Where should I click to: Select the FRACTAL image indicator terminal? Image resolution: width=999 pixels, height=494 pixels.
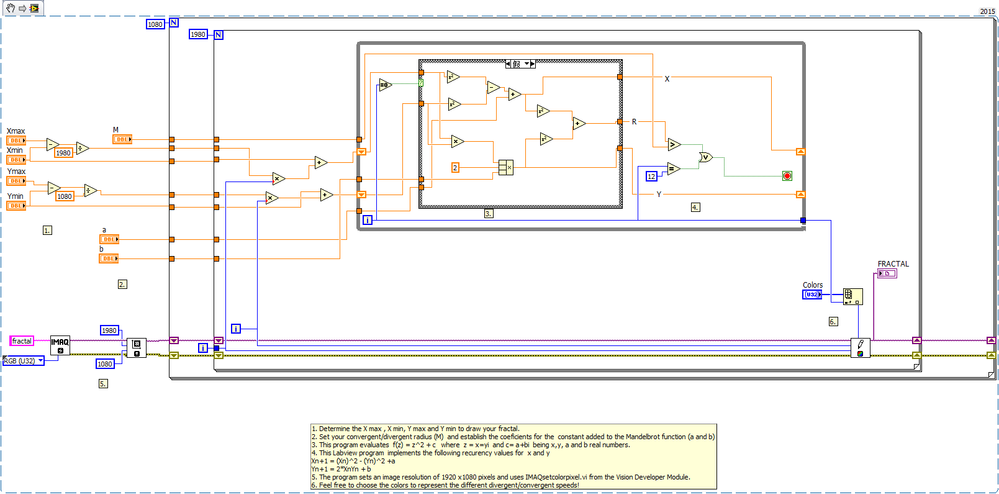[887, 273]
